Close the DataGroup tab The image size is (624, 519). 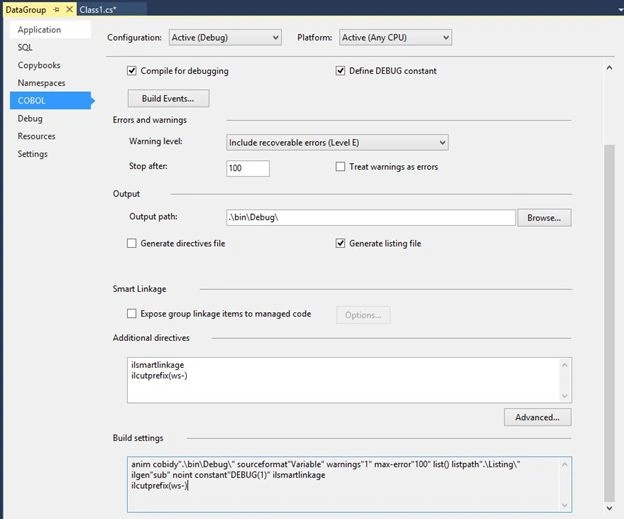point(69,9)
